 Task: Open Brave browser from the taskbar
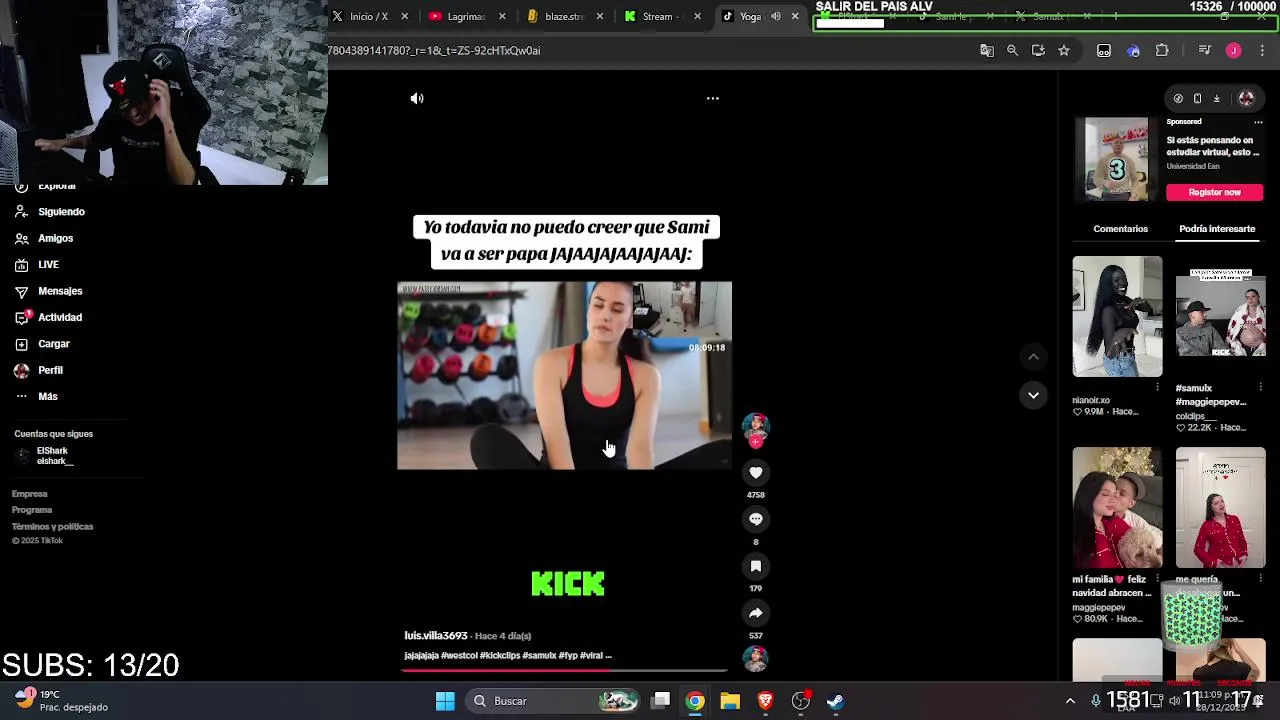point(765,701)
